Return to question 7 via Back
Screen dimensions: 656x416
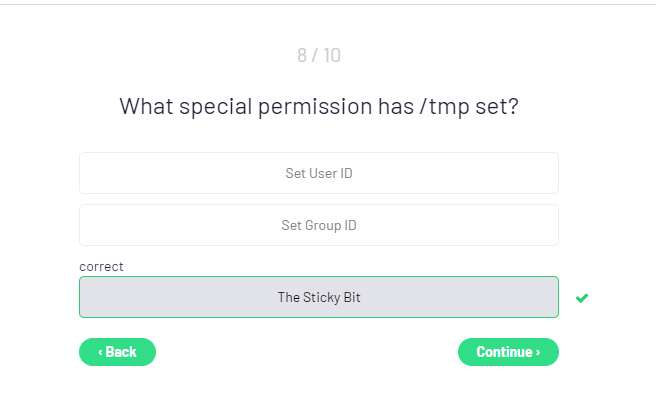117,352
